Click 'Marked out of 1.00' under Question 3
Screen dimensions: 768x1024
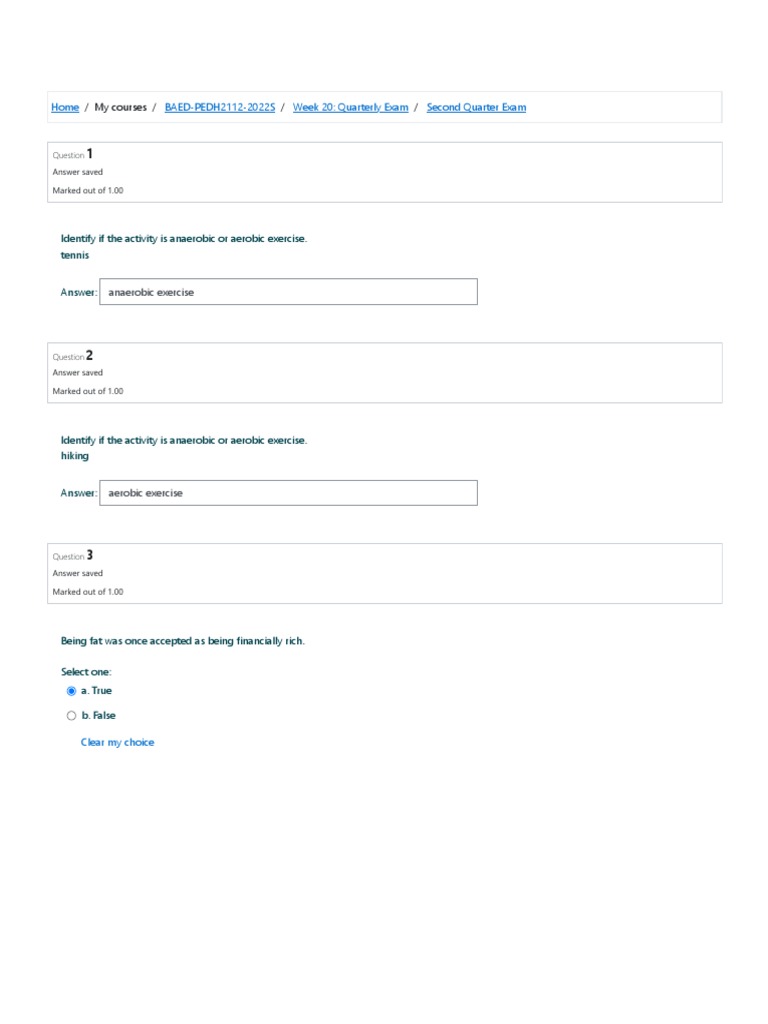pyautogui.click(x=88, y=592)
